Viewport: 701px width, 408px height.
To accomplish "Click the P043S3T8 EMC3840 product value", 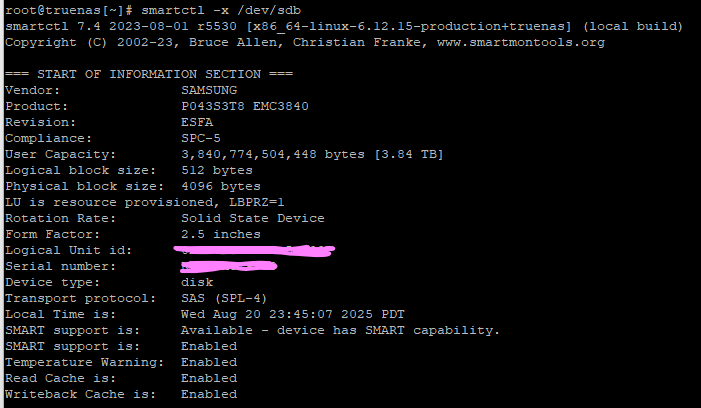I will coord(245,106).
